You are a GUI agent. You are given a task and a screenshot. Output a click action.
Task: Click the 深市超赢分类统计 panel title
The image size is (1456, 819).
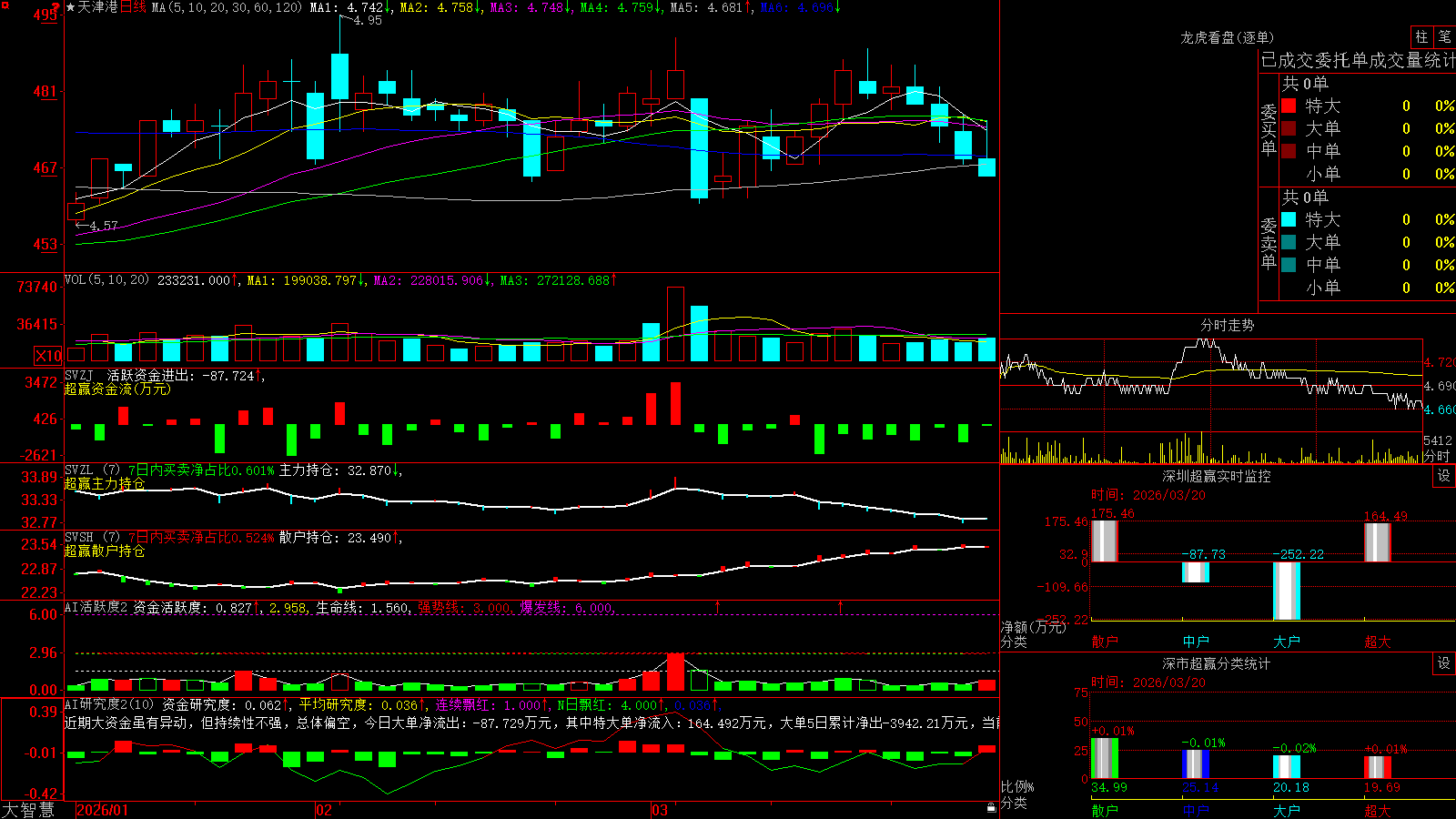(1217, 663)
